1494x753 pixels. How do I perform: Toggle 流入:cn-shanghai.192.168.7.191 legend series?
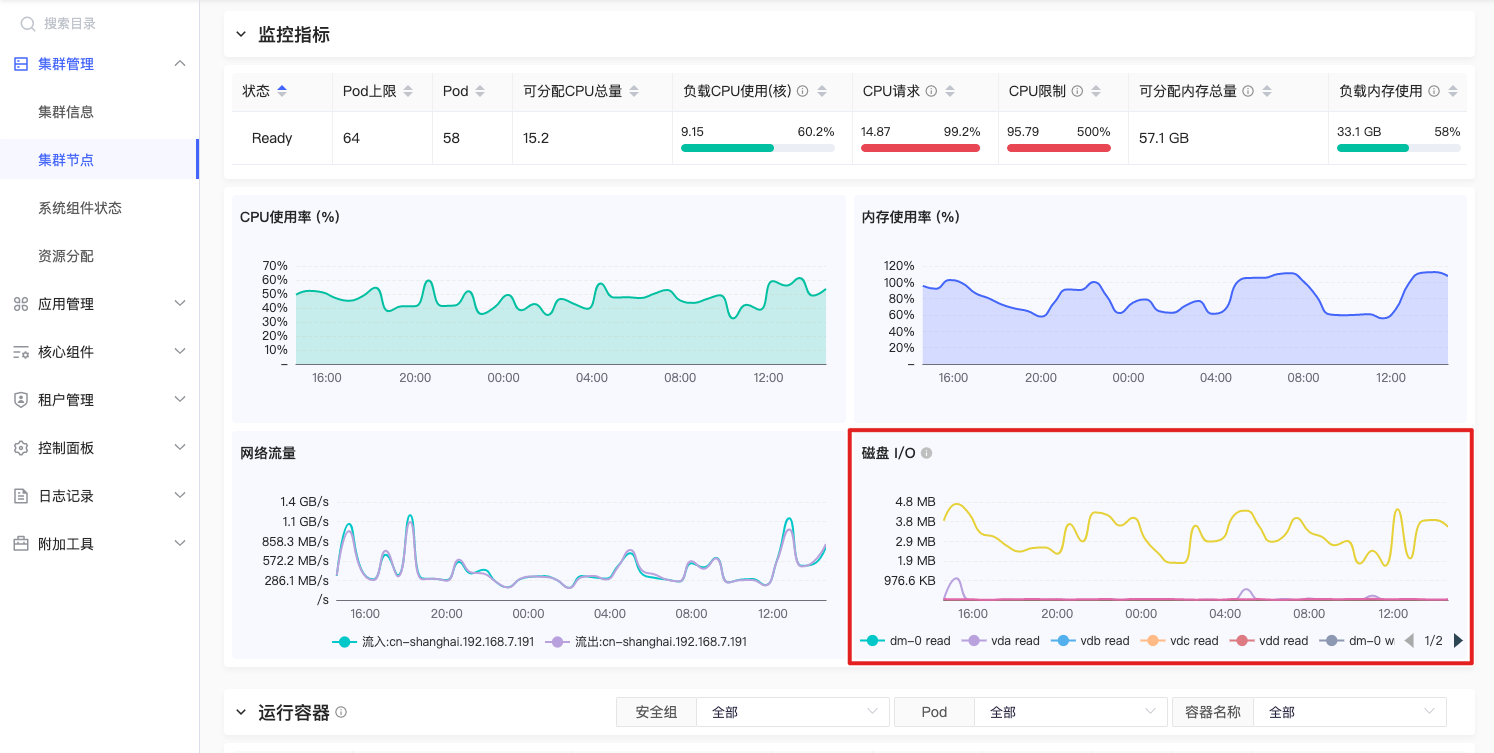(433, 641)
